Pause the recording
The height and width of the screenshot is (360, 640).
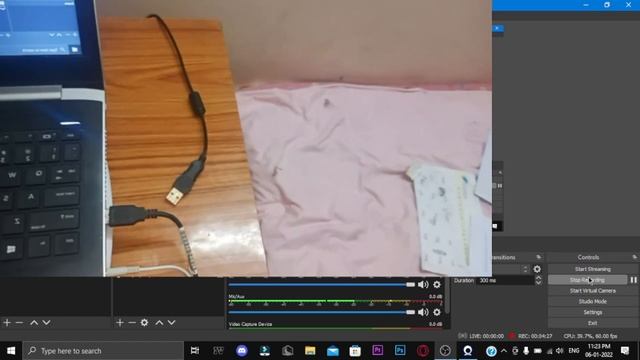(633, 280)
